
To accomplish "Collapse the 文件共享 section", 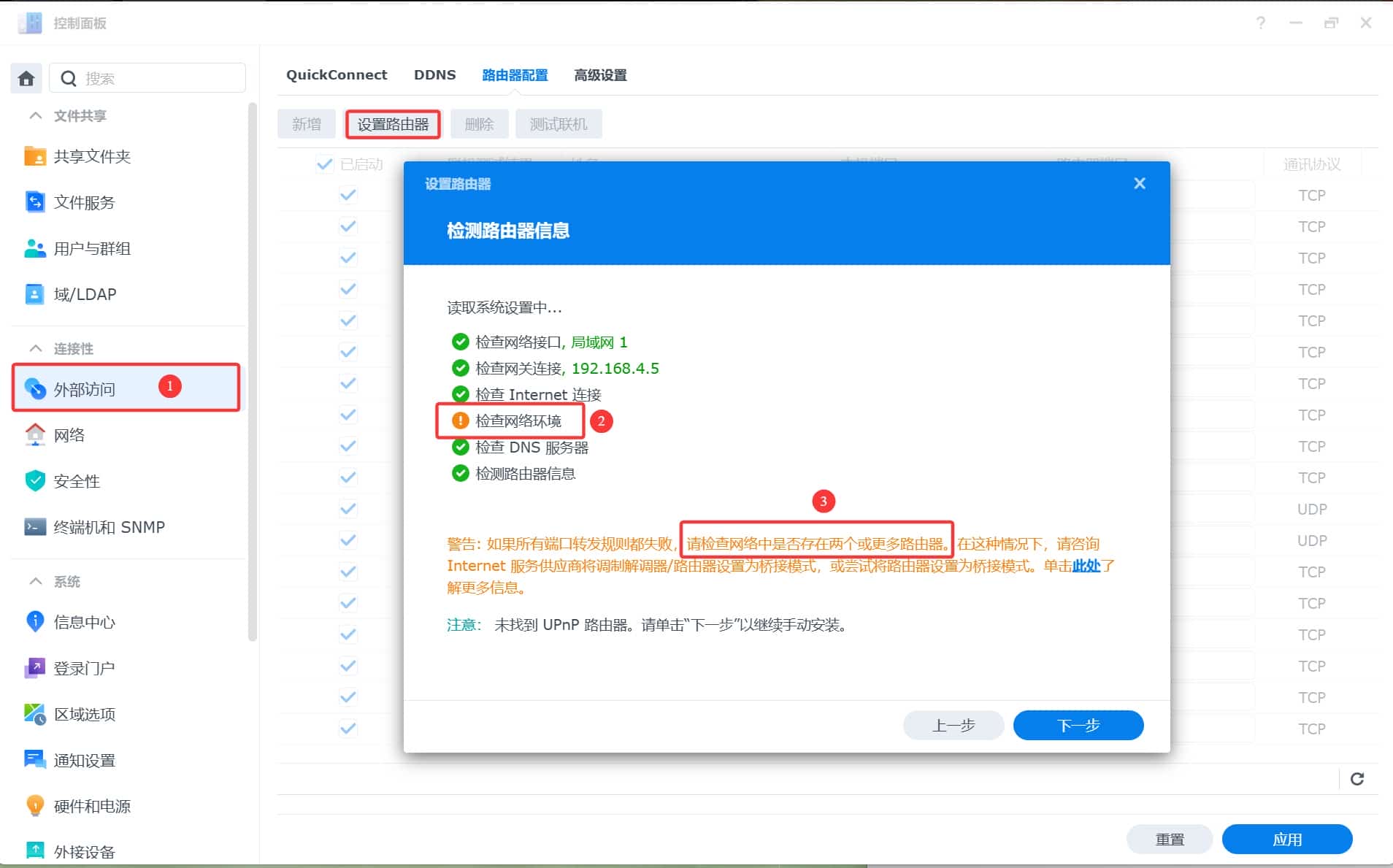I will (x=35, y=116).
